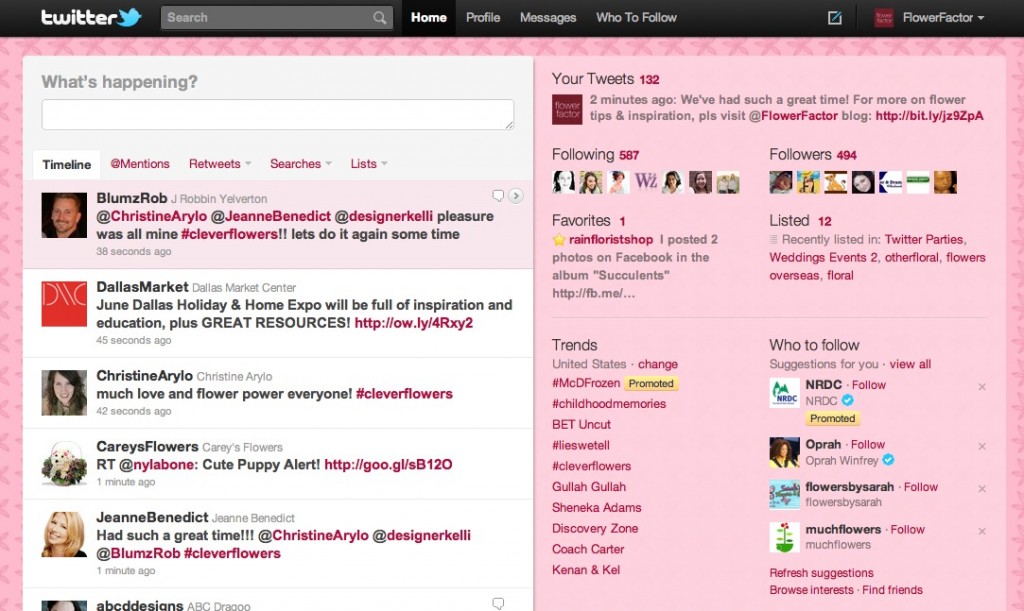Click the first avatar in the Followers row

pyautogui.click(x=781, y=182)
